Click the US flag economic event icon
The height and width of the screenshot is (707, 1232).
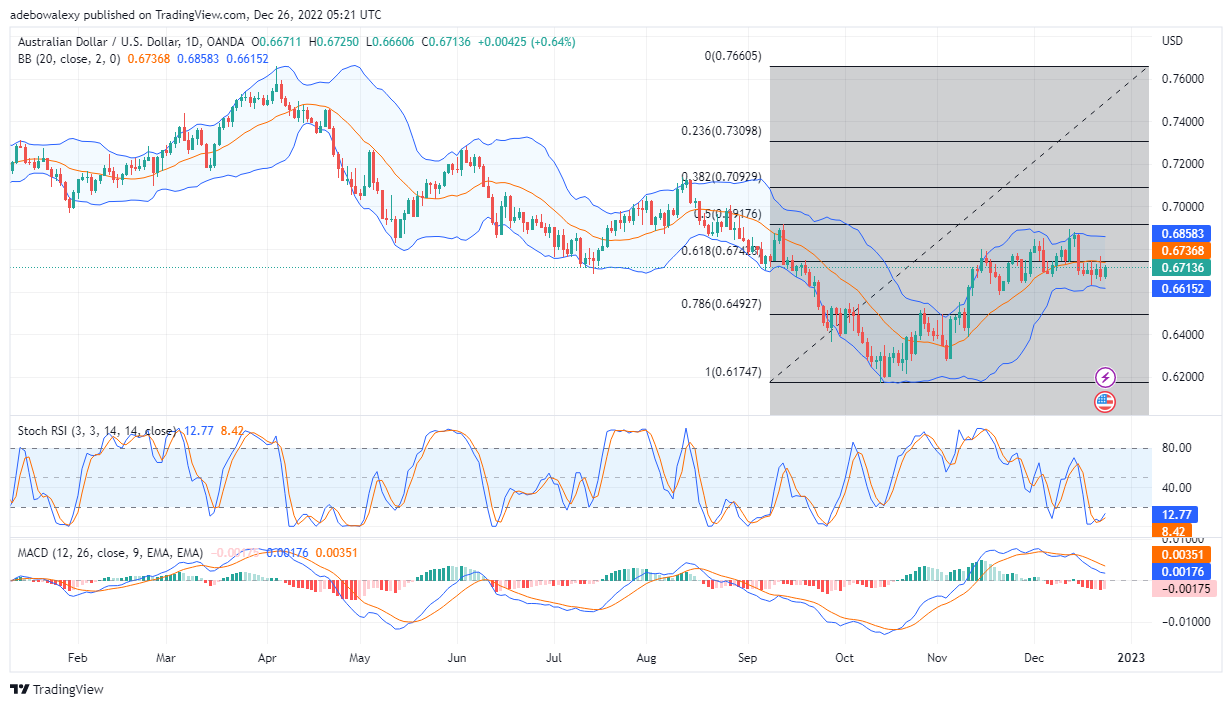click(1105, 402)
